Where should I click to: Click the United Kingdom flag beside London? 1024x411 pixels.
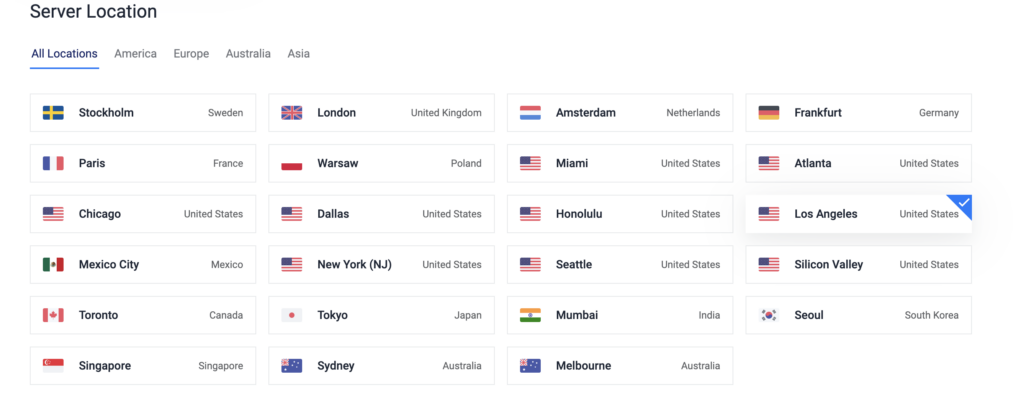click(x=292, y=113)
